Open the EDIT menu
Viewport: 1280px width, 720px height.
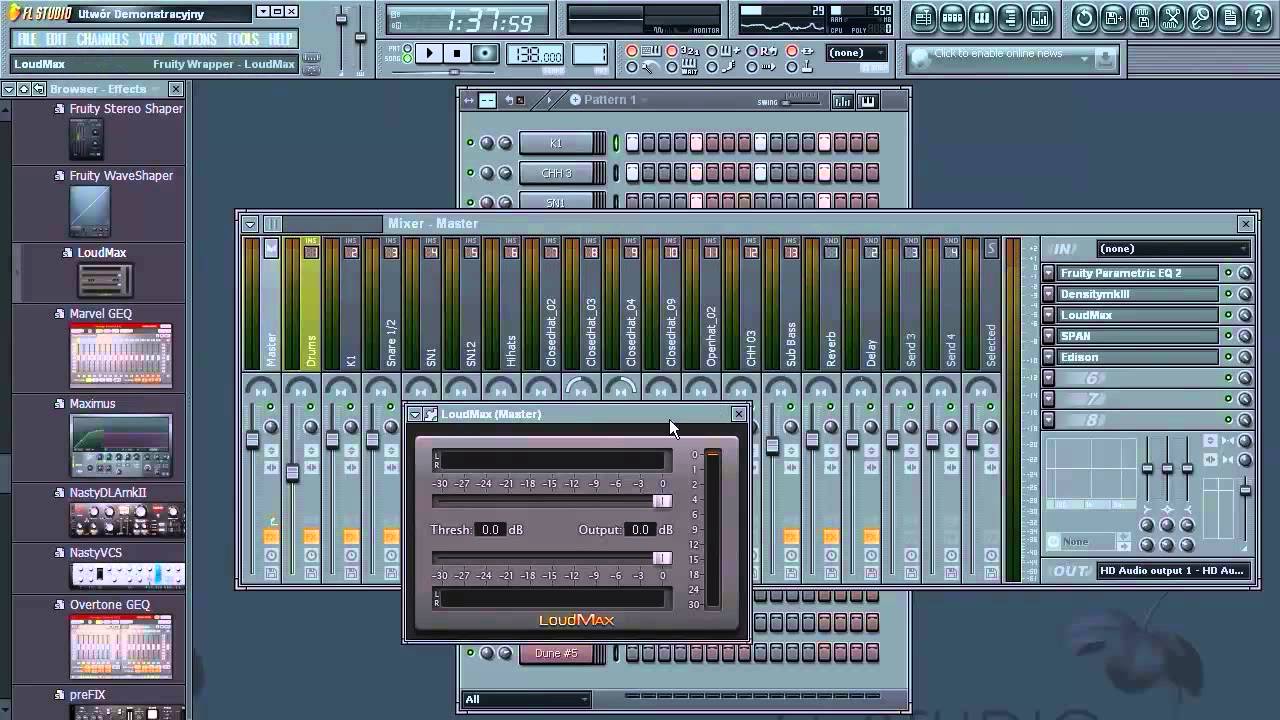pyautogui.click(x=56, y=39)
